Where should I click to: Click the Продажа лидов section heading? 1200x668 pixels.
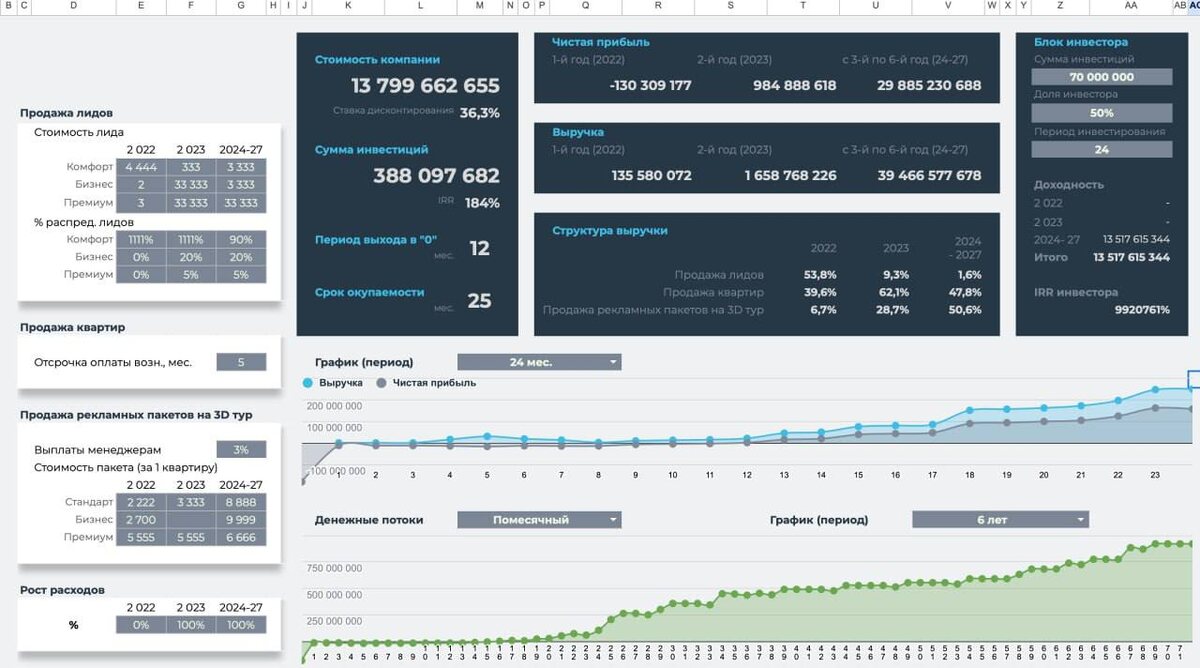(66, 113)
